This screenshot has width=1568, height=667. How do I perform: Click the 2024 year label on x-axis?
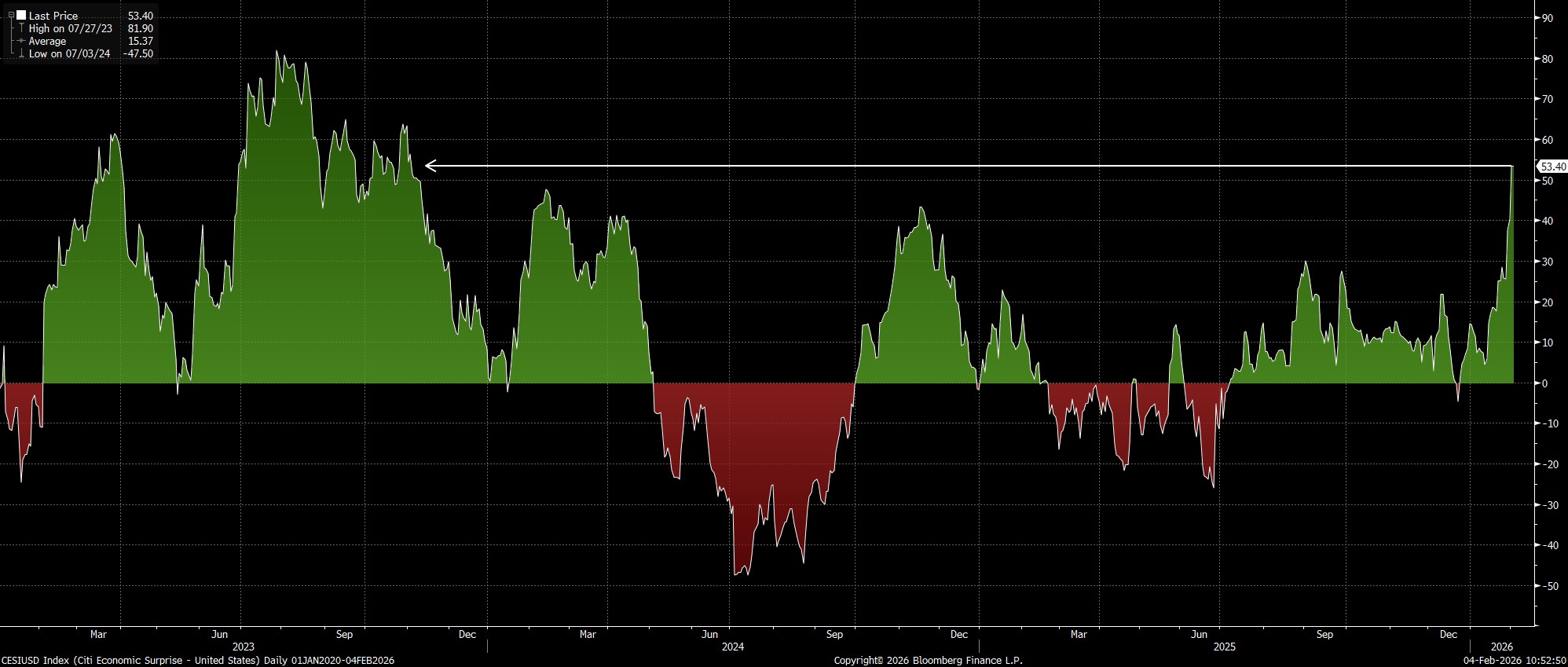coord(732,647)
